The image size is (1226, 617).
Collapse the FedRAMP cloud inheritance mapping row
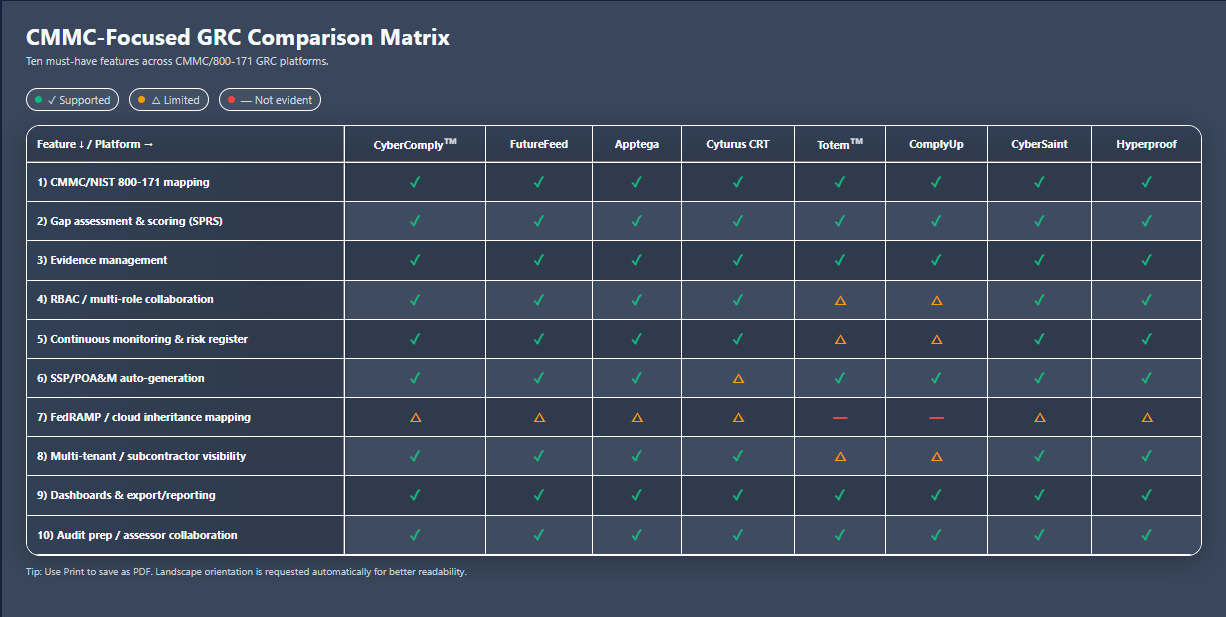coord(129,417)
